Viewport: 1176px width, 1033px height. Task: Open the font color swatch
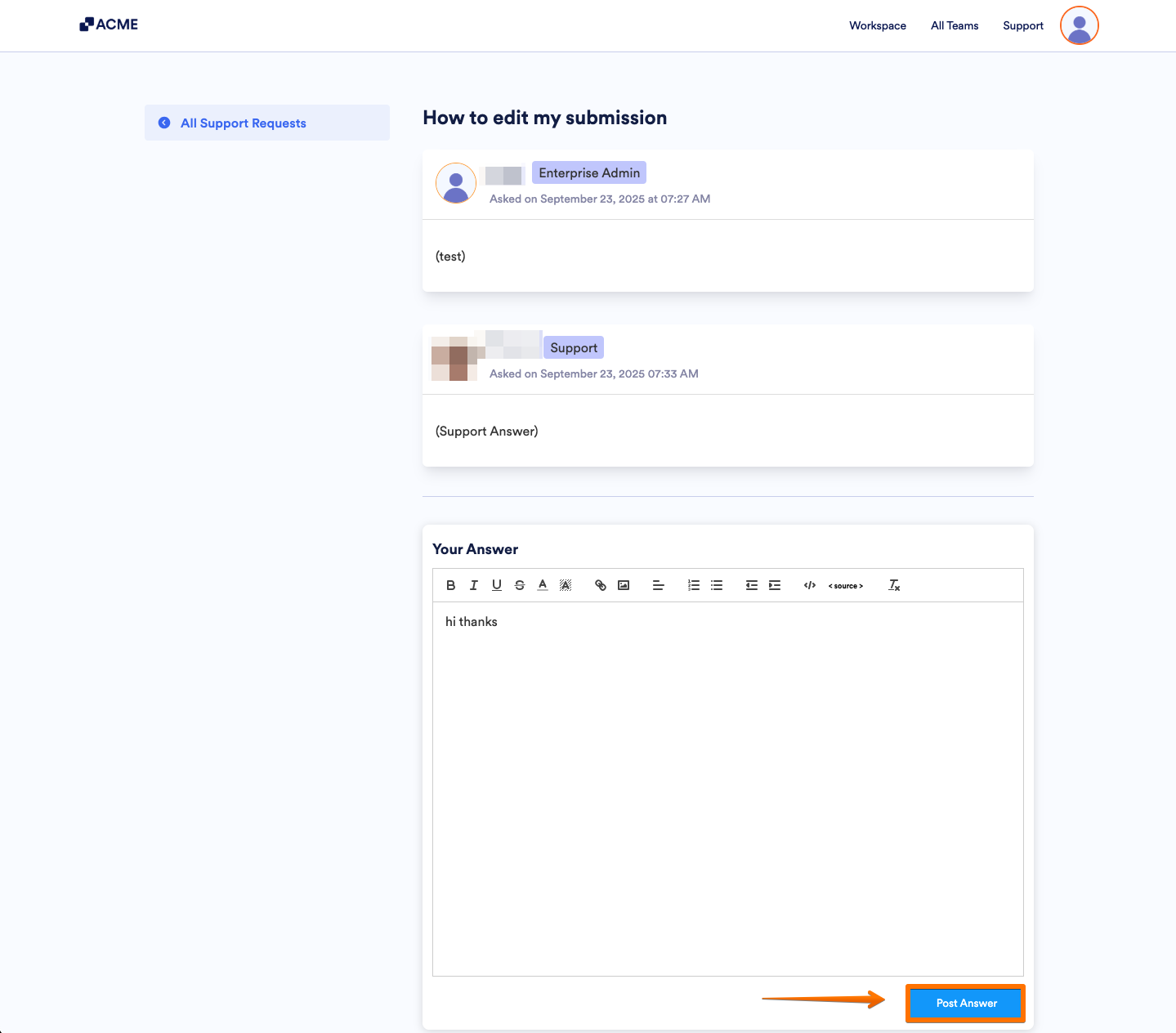tap(542, 585)
